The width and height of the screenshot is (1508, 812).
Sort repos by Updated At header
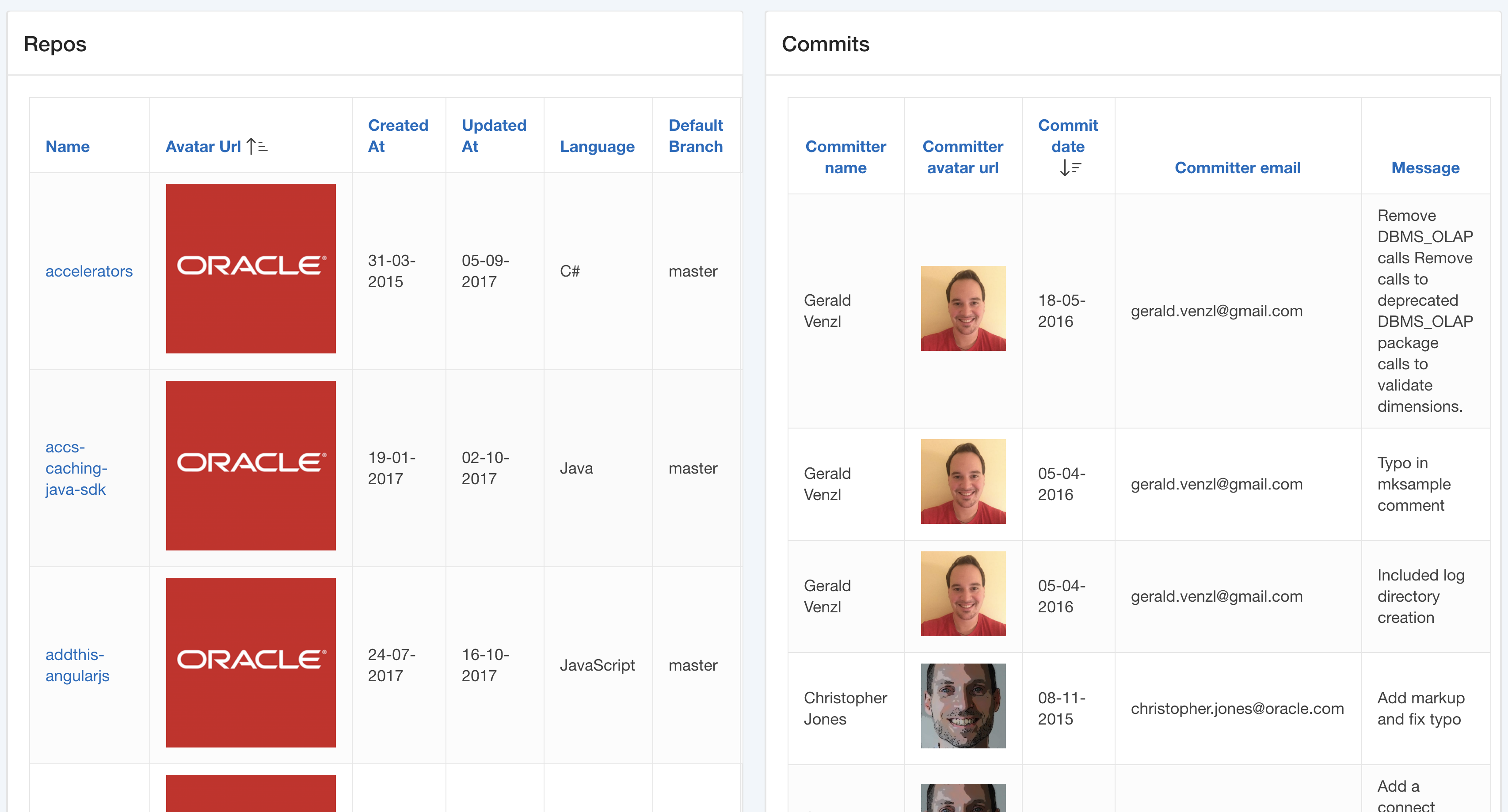click(494, 136)
